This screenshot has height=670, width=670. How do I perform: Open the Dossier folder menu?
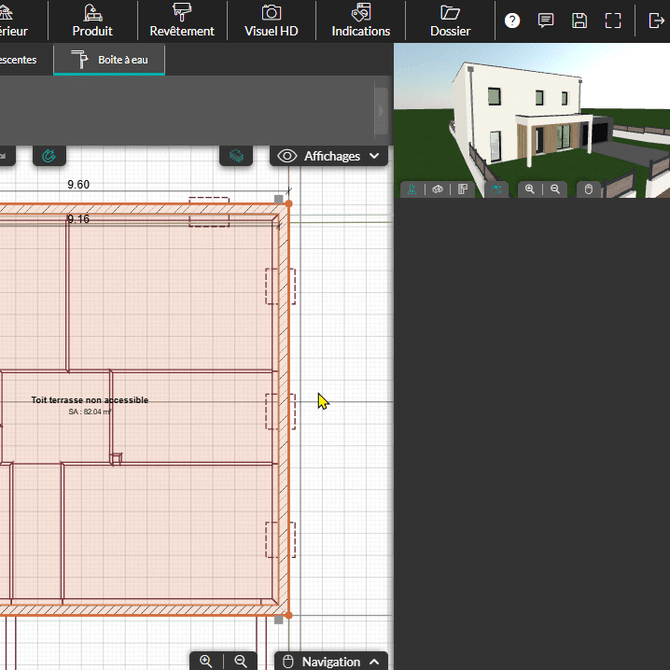450,20
